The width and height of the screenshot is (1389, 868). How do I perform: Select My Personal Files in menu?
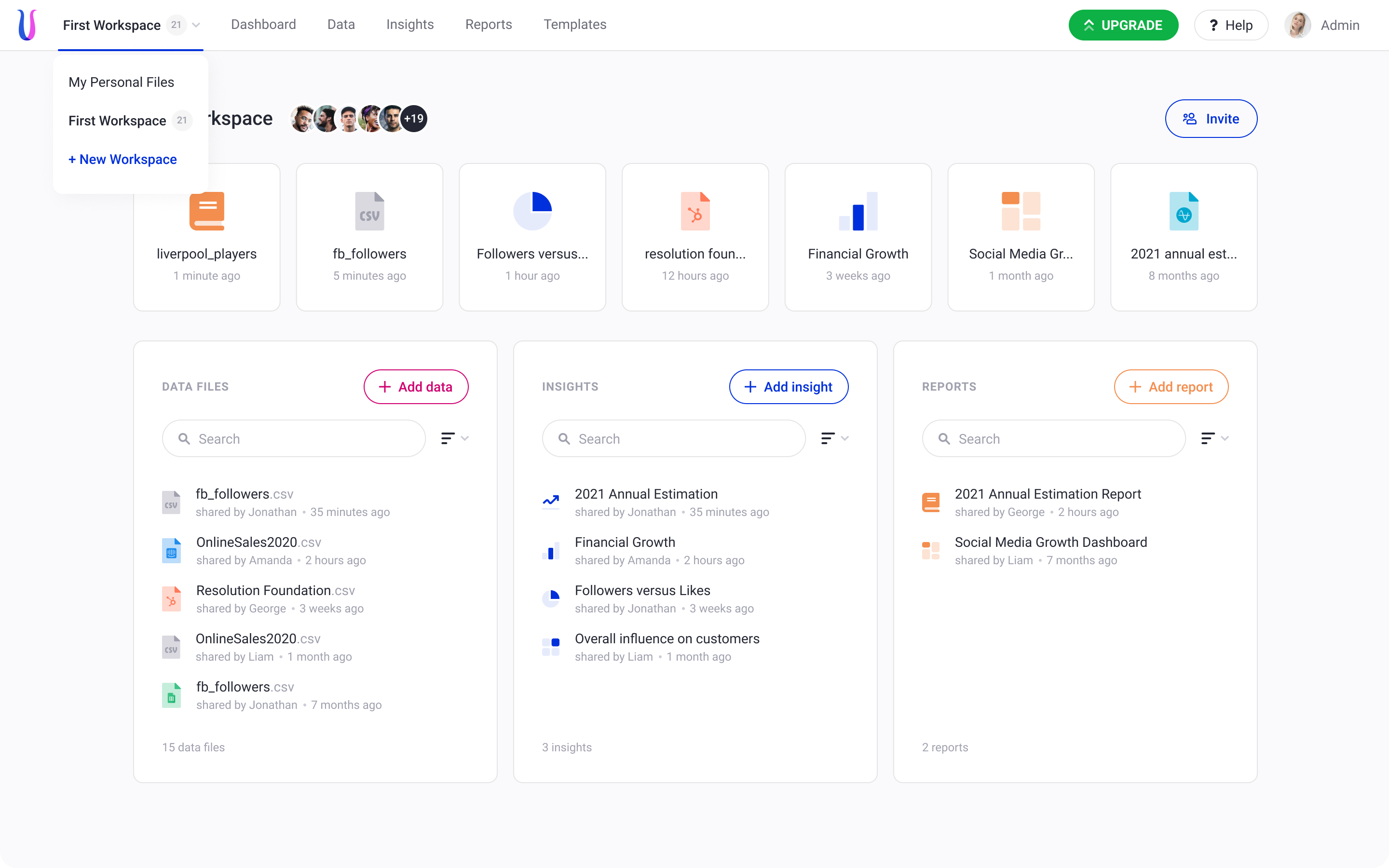click(x=121, y=82)
